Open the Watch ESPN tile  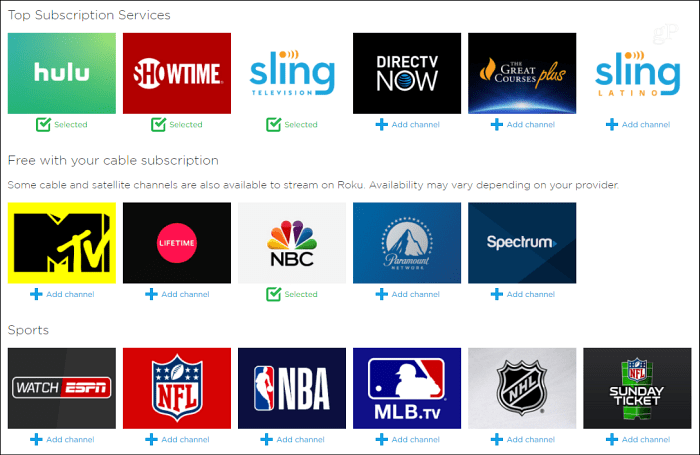(x=62, y=388)
